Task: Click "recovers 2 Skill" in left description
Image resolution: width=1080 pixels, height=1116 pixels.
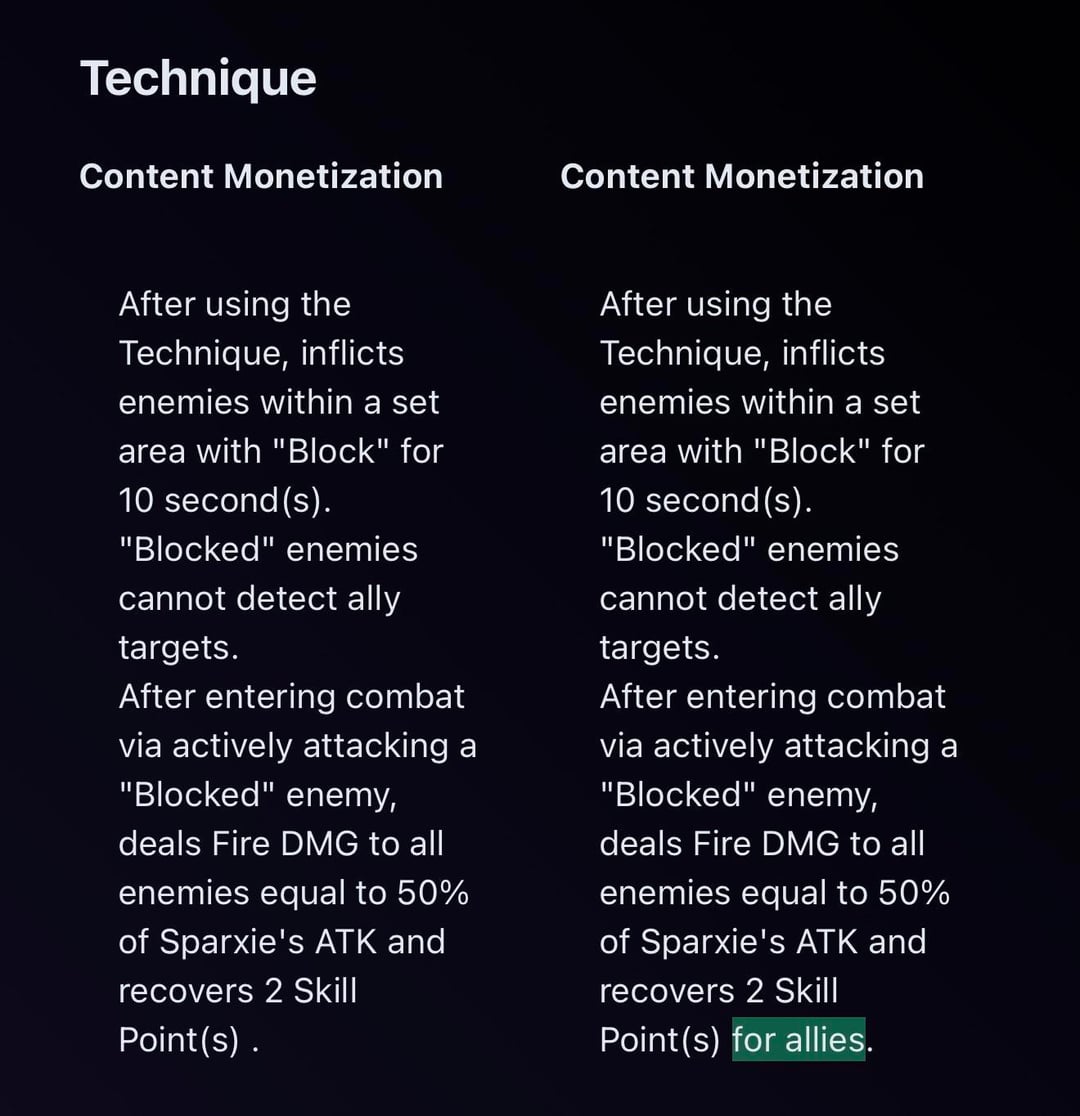Action: pyautogui.click(x=237, y=990)
